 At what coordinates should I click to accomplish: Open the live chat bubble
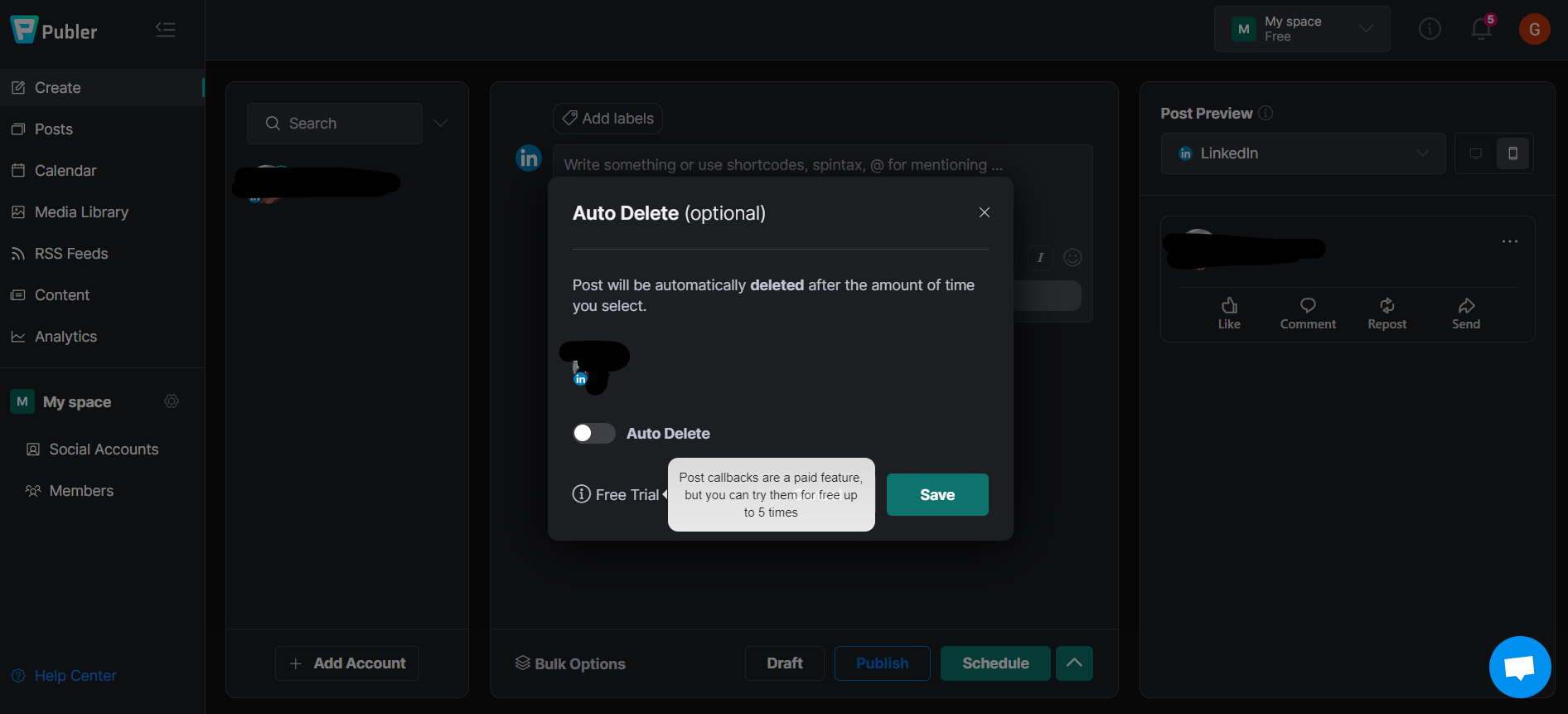[1520, 667]
